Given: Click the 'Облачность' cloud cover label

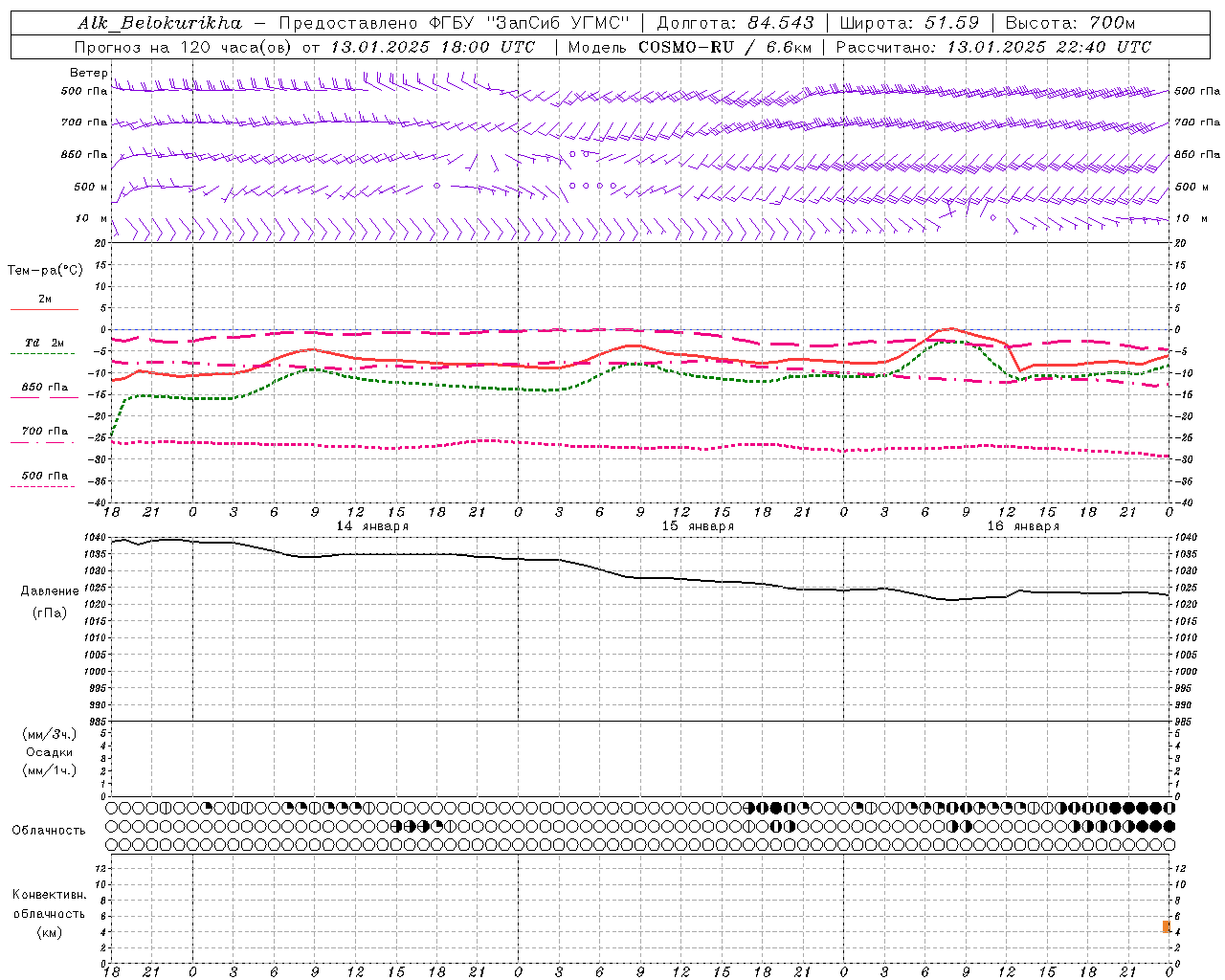Looking at the screenshot, I should coord(49,831).
